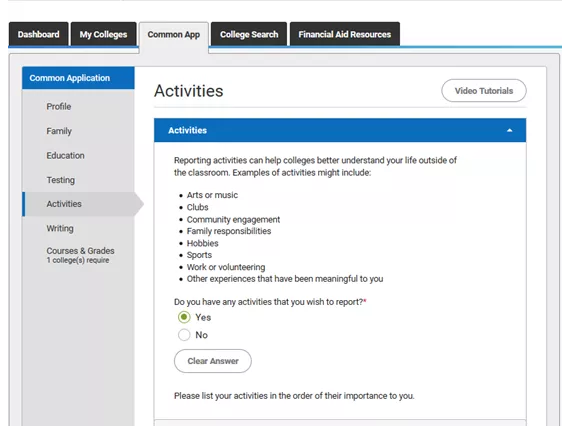Open the Profile section
The width and height of the screenshot is (573, 436).
(59, 106)
